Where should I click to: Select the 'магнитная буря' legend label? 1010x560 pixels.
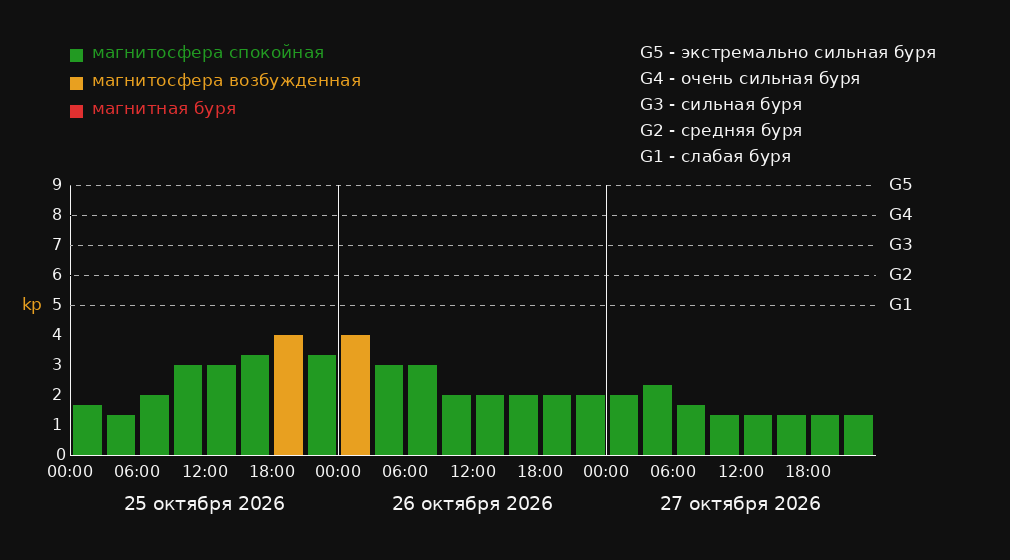click(x=164, y=109)
